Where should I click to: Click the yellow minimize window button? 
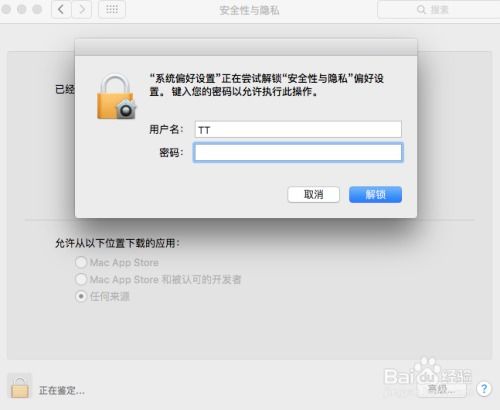pos(22,9)
